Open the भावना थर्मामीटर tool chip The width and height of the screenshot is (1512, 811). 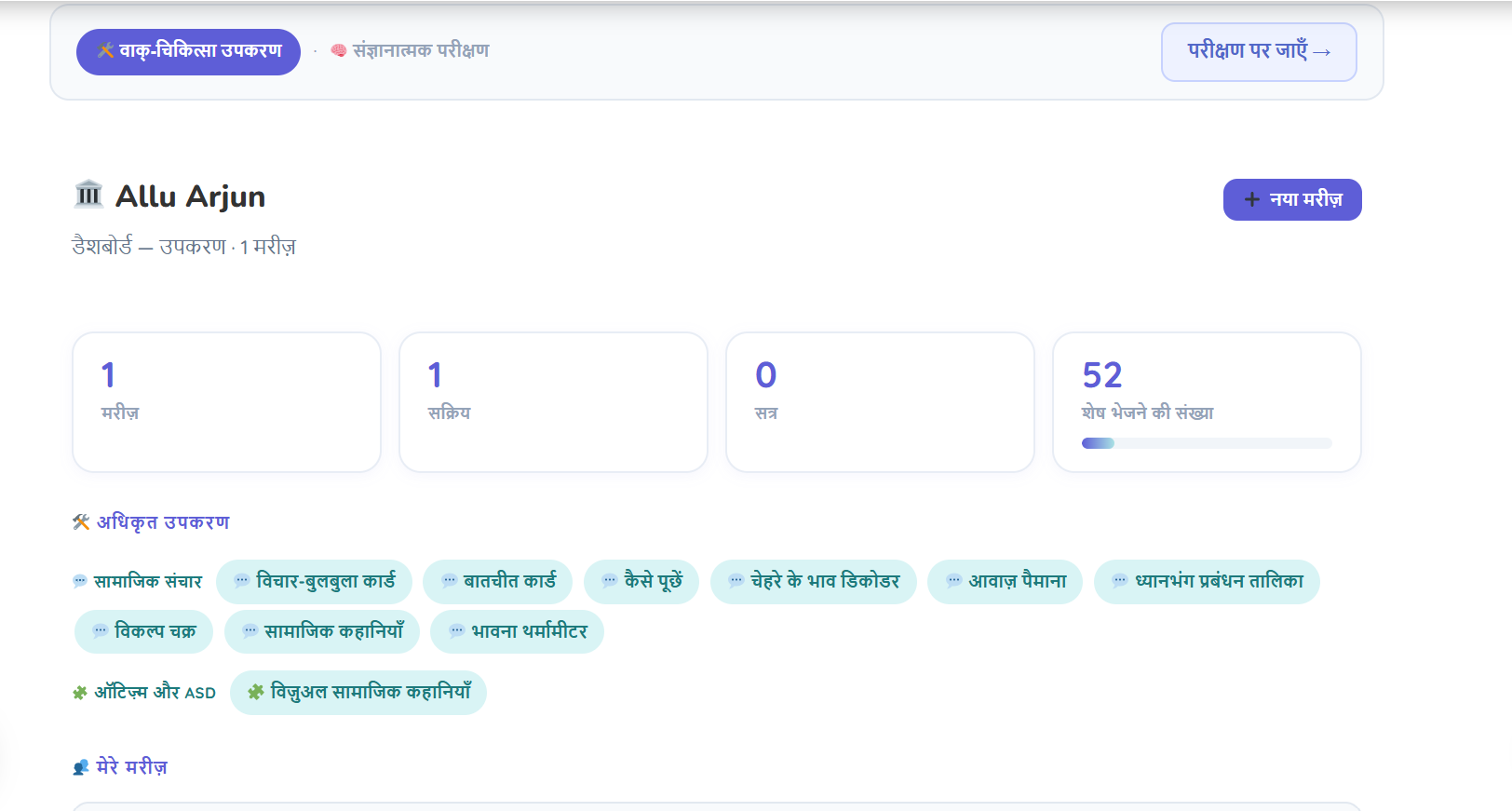point(518,631)
